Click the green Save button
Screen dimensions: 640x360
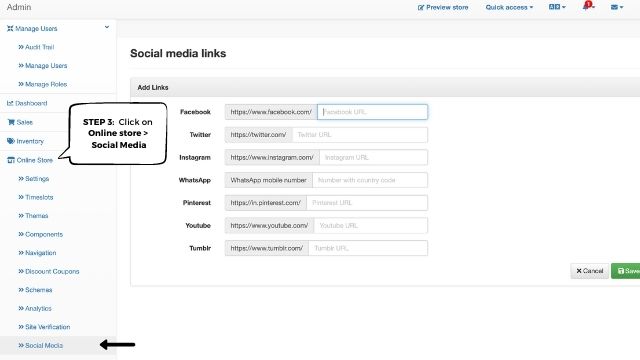pyautogui.click(x=626, y=271)
